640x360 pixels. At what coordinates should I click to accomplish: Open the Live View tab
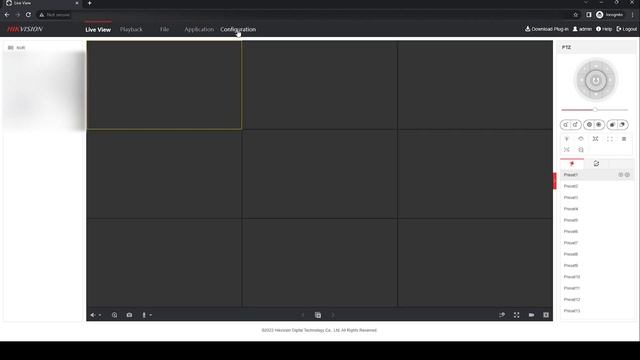pyautogui.click(x=98, y=29)
